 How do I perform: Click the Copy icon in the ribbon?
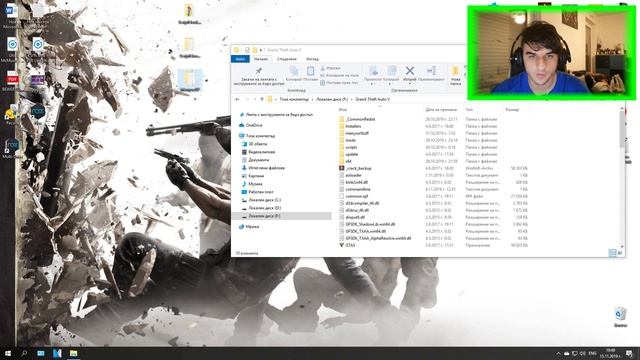tap(293, 71)
